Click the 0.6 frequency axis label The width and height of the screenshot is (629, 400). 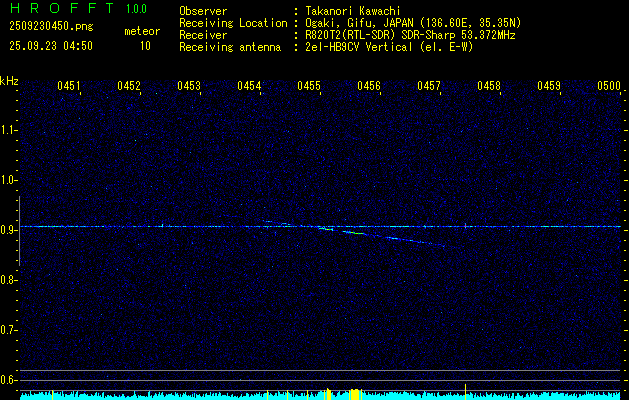tap(9, 379)
